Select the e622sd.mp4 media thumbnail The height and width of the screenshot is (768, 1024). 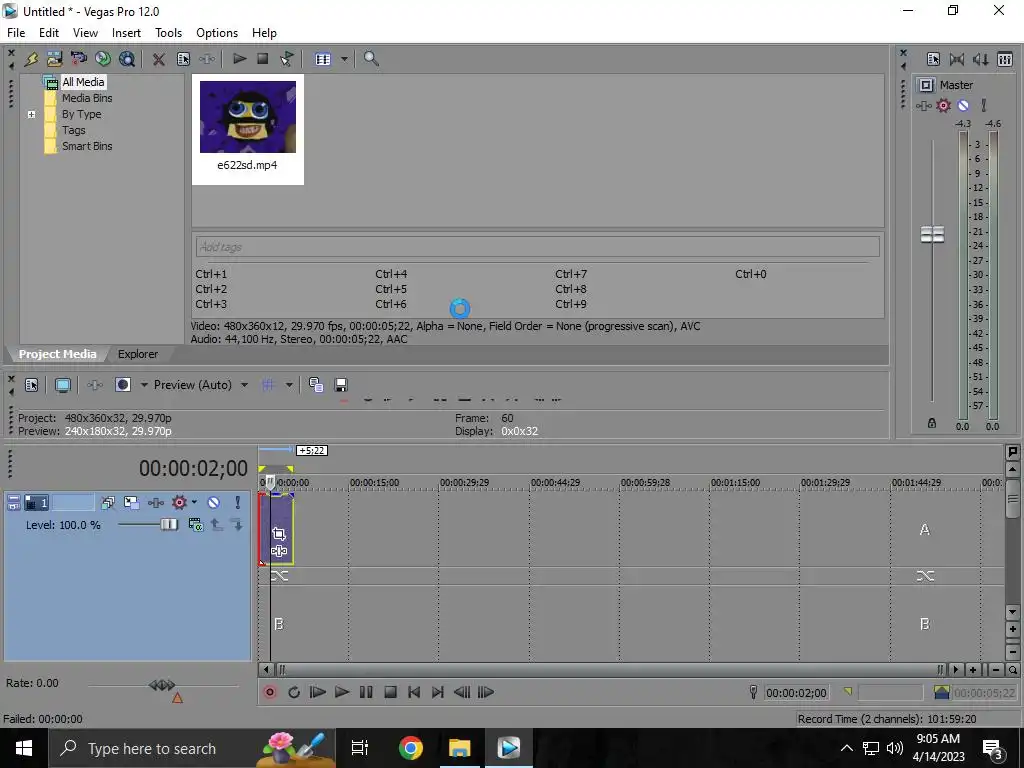[x=248, y=129]
